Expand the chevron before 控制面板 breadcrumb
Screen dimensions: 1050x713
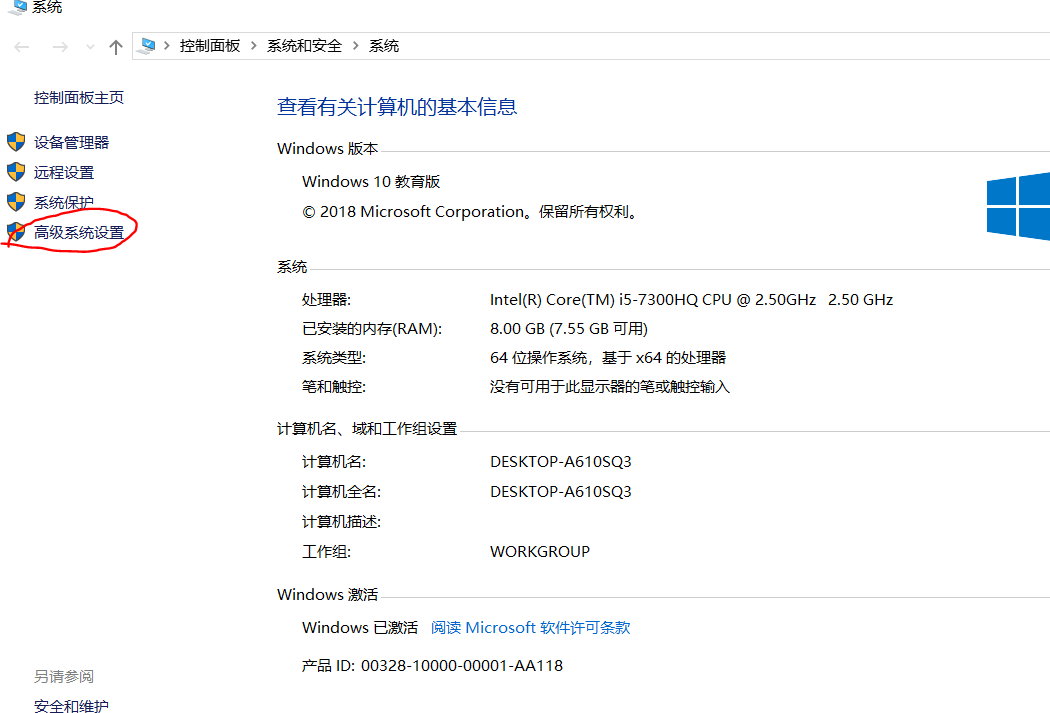(167, 46)
